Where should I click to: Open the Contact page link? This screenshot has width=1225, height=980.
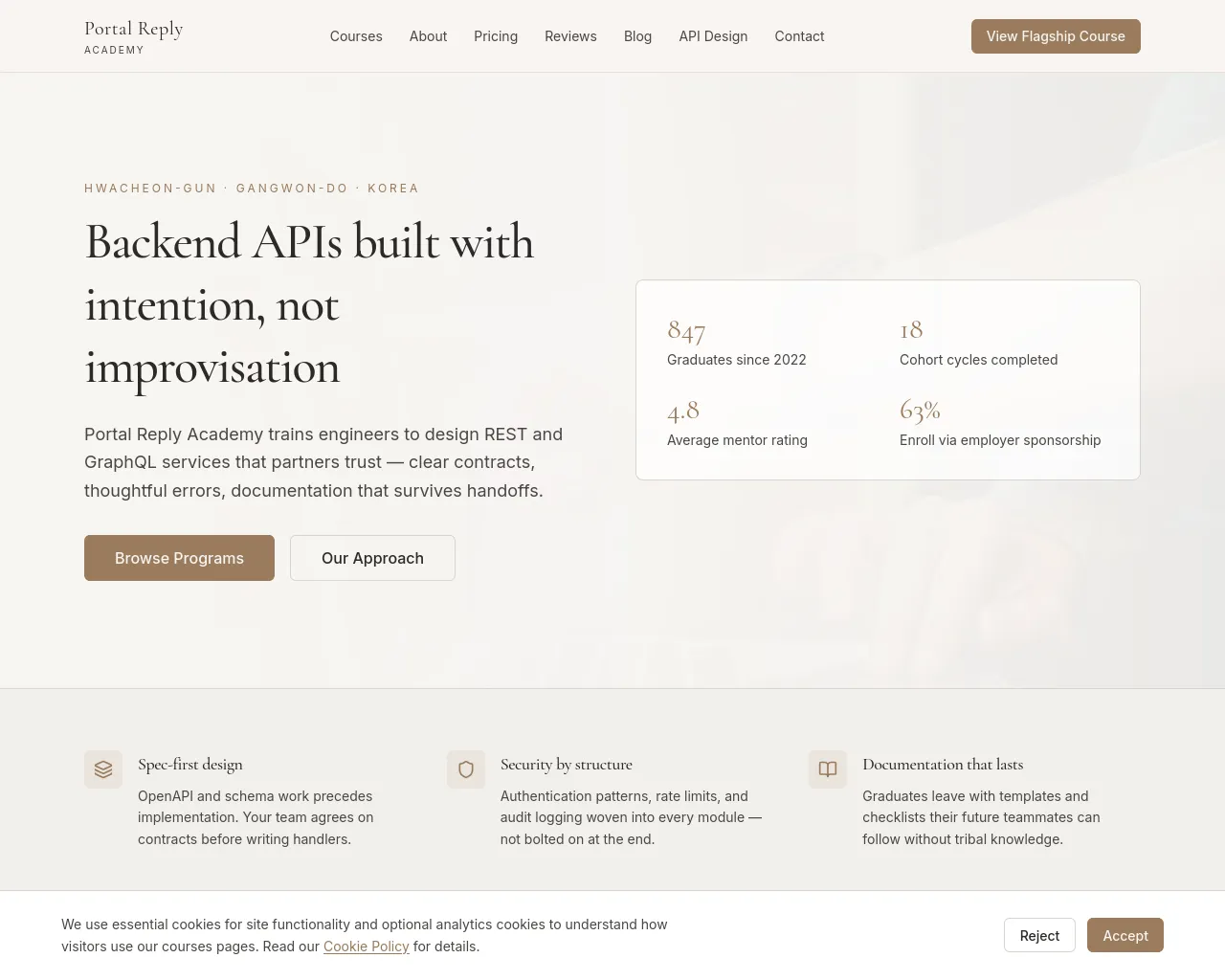pyautogui.click(x=799, y=36)
